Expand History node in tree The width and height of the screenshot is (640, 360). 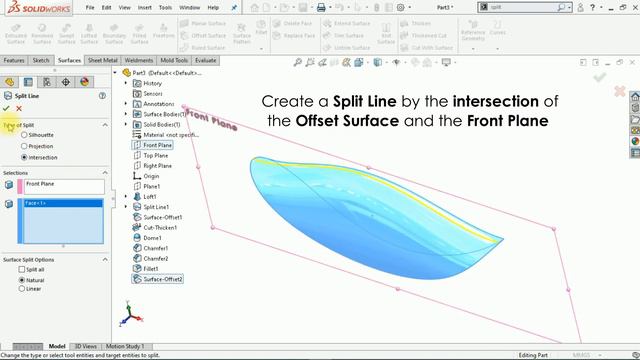coord(126,83)
